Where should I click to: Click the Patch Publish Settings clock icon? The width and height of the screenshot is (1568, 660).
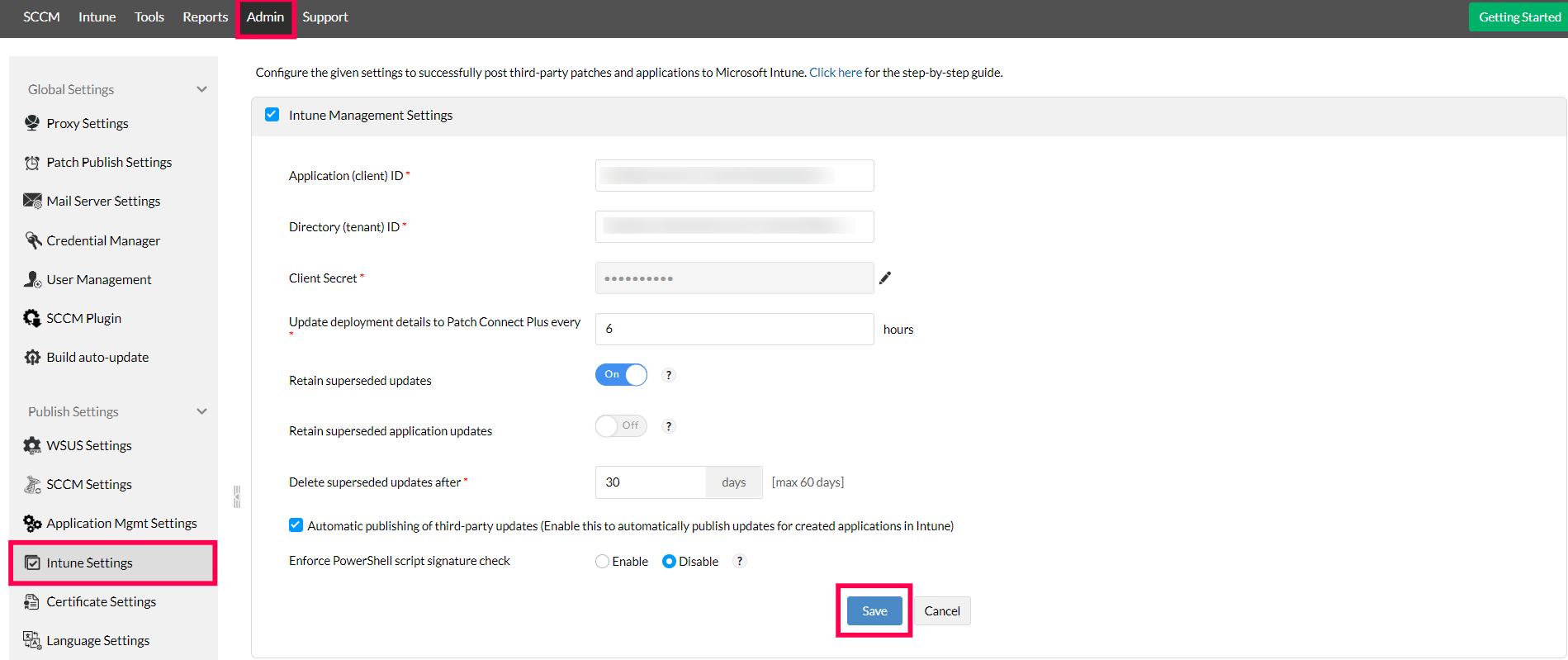tap(32, 163)
